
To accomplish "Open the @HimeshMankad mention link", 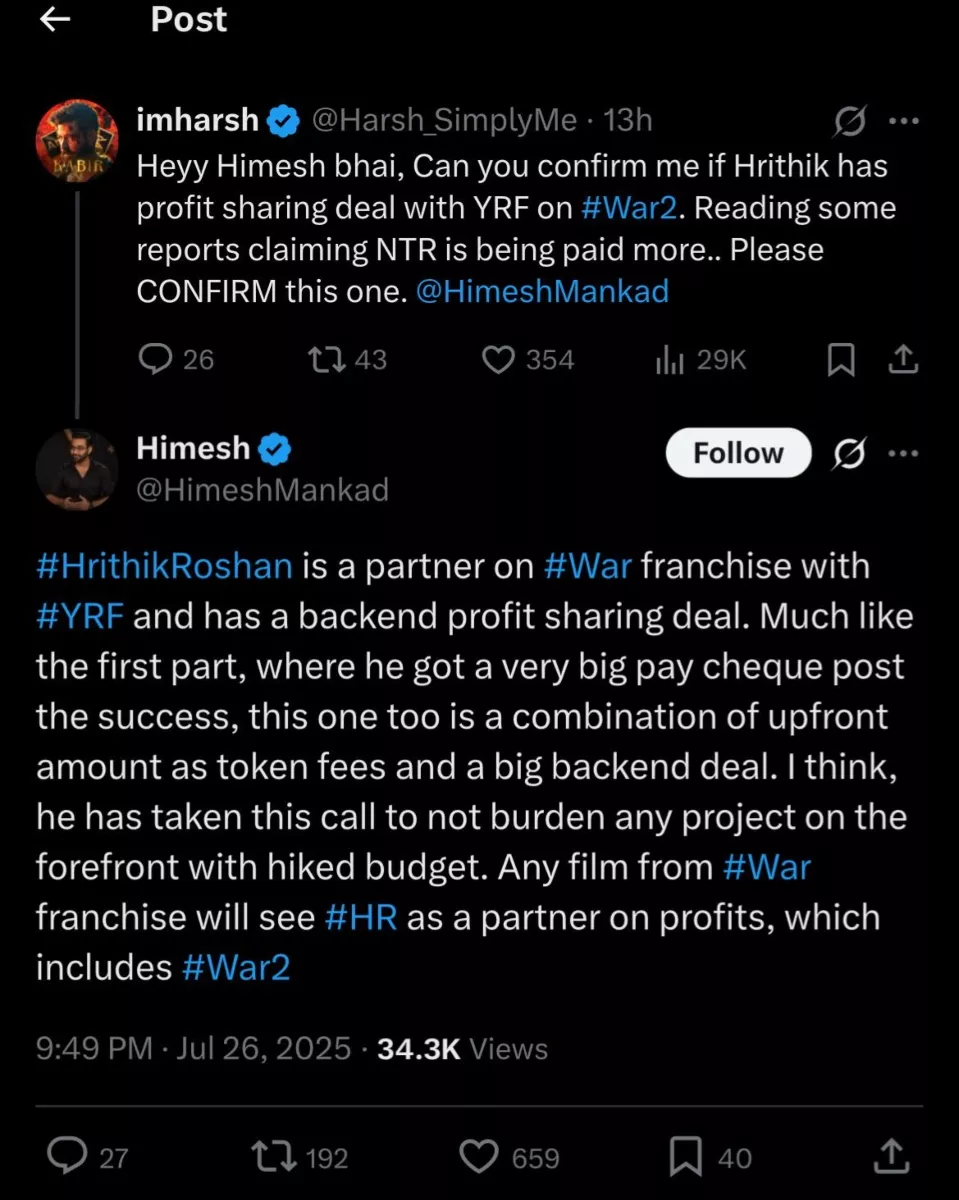I will point(542,292).
